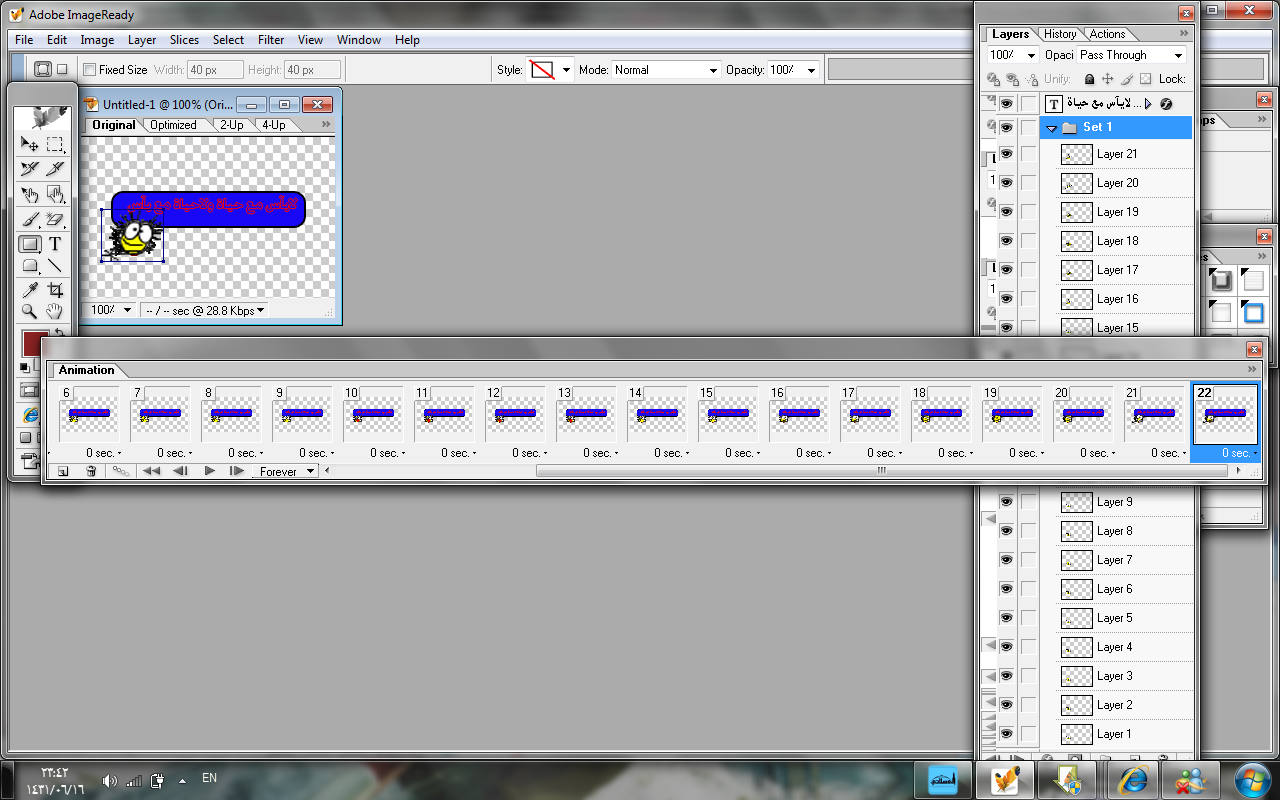Select the Zoom magnifier tool
Image resolution: width=1280 pixels, height=800 pixels.
tap(30, 312)
